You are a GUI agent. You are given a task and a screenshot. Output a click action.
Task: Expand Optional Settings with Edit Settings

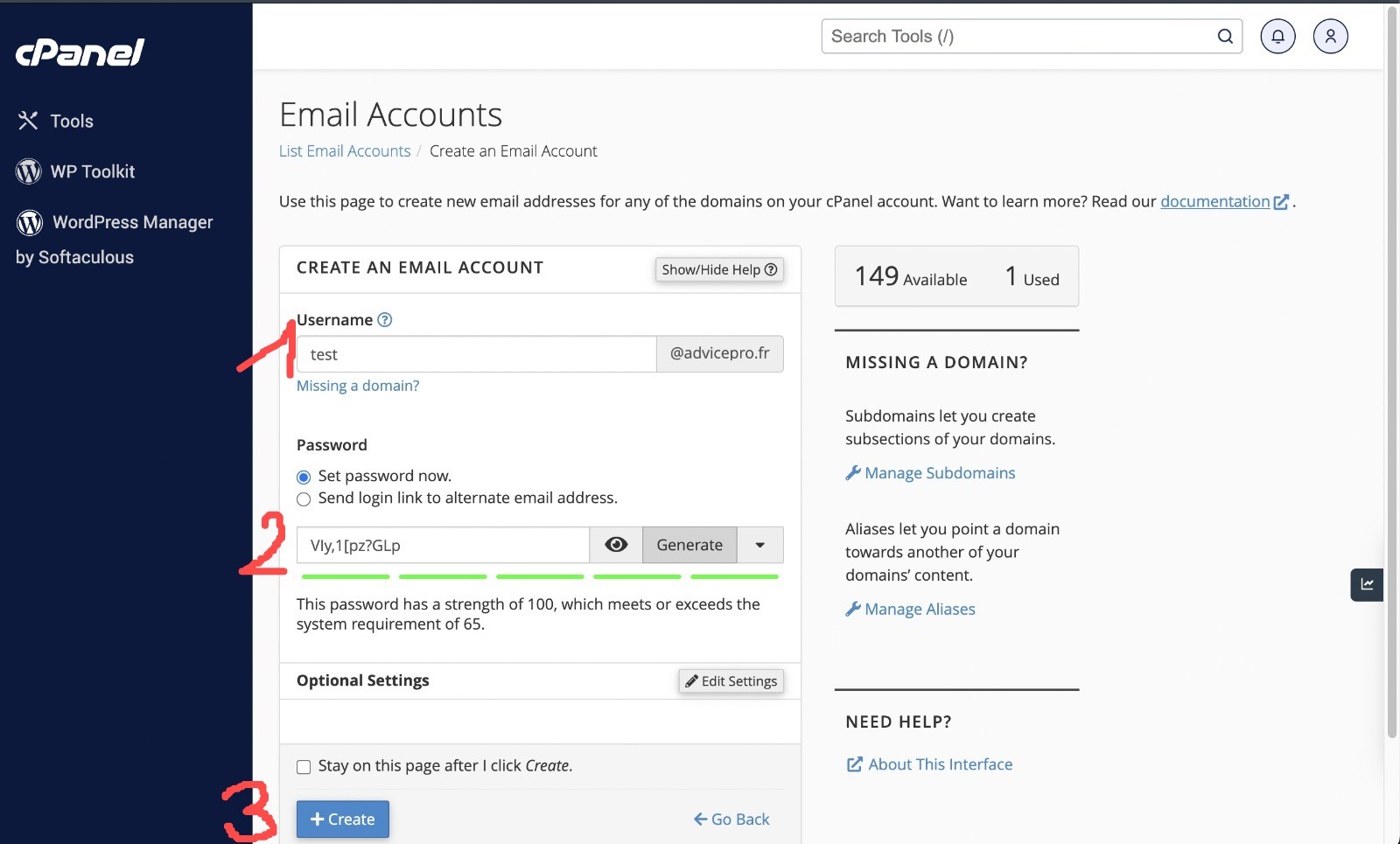(731, 681)
